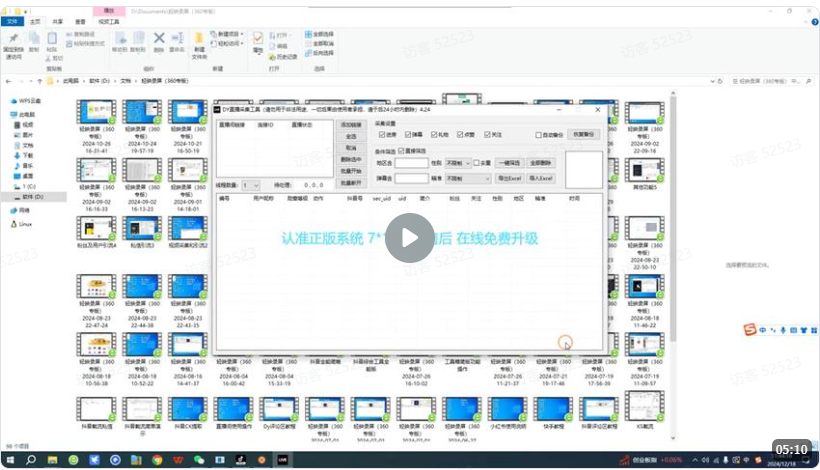This screenshot has height=470, width=820.
Task: Click the Properties icon in ribbon
Action: [x=257, y=40]
